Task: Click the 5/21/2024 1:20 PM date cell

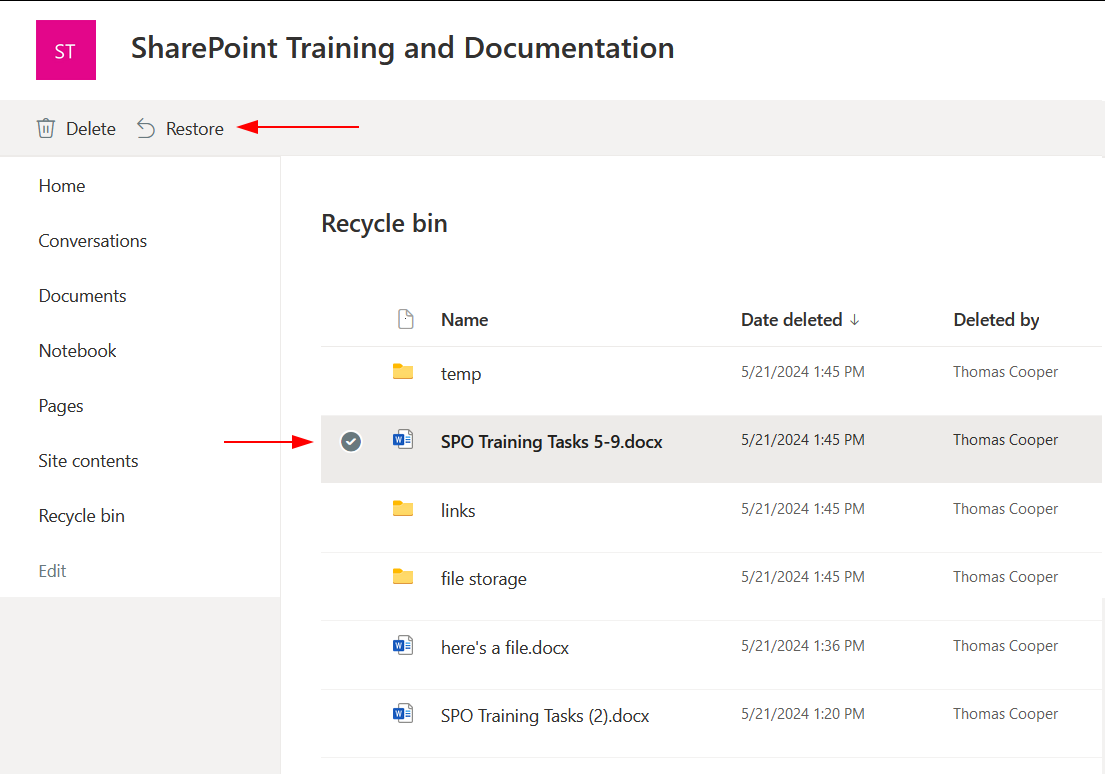Action: (x=803, y=714)
